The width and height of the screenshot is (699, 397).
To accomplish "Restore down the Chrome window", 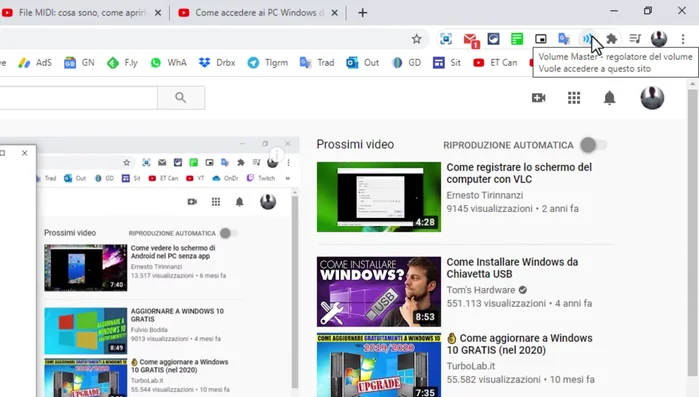I will 648,11.
